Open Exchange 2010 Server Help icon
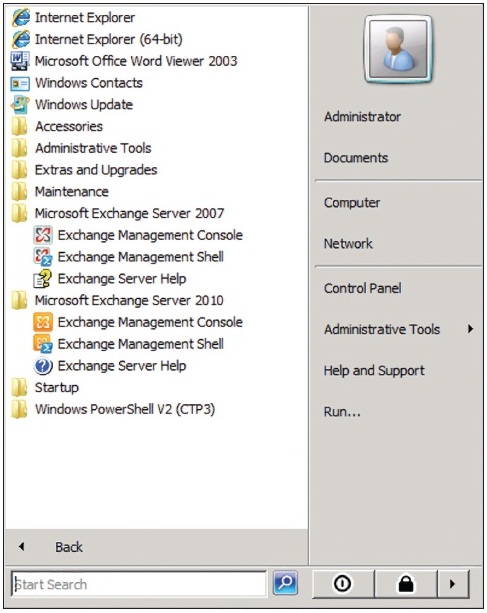The width and height of the screenshot is (487, 613). pyautogui.click(x=43, y=366)
